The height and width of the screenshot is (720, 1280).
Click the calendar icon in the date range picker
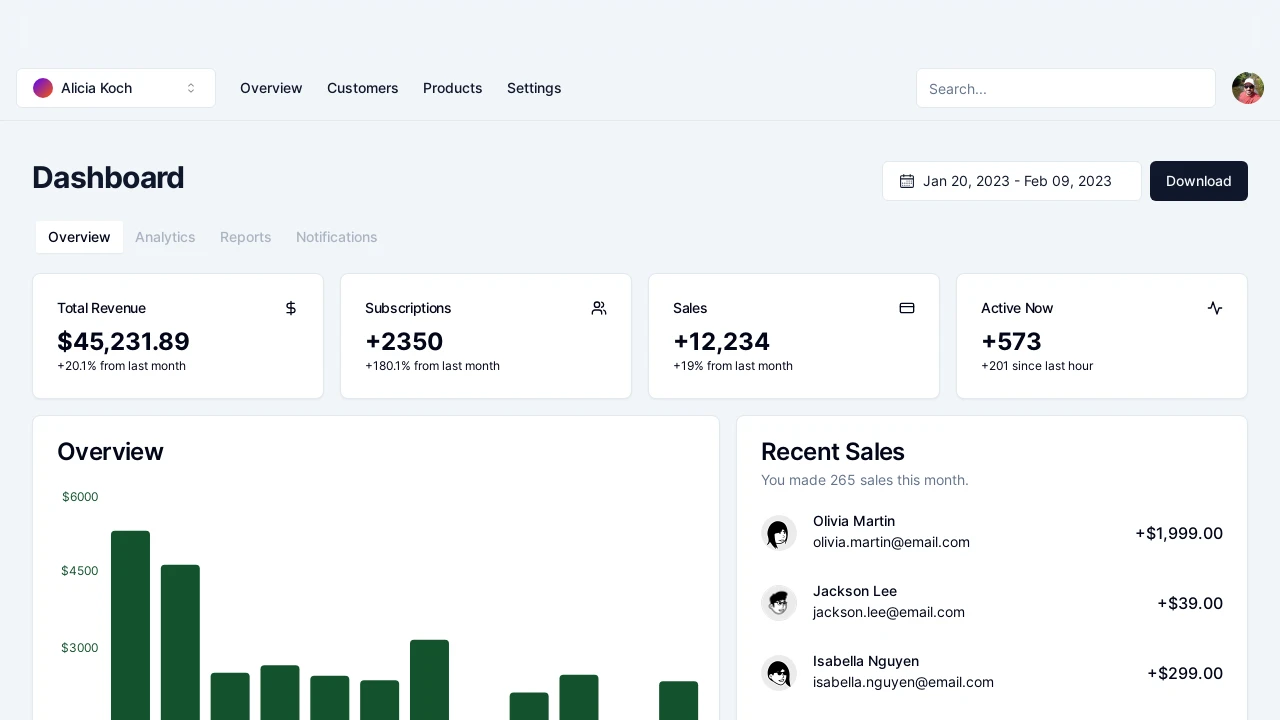(x=907, y=181)
